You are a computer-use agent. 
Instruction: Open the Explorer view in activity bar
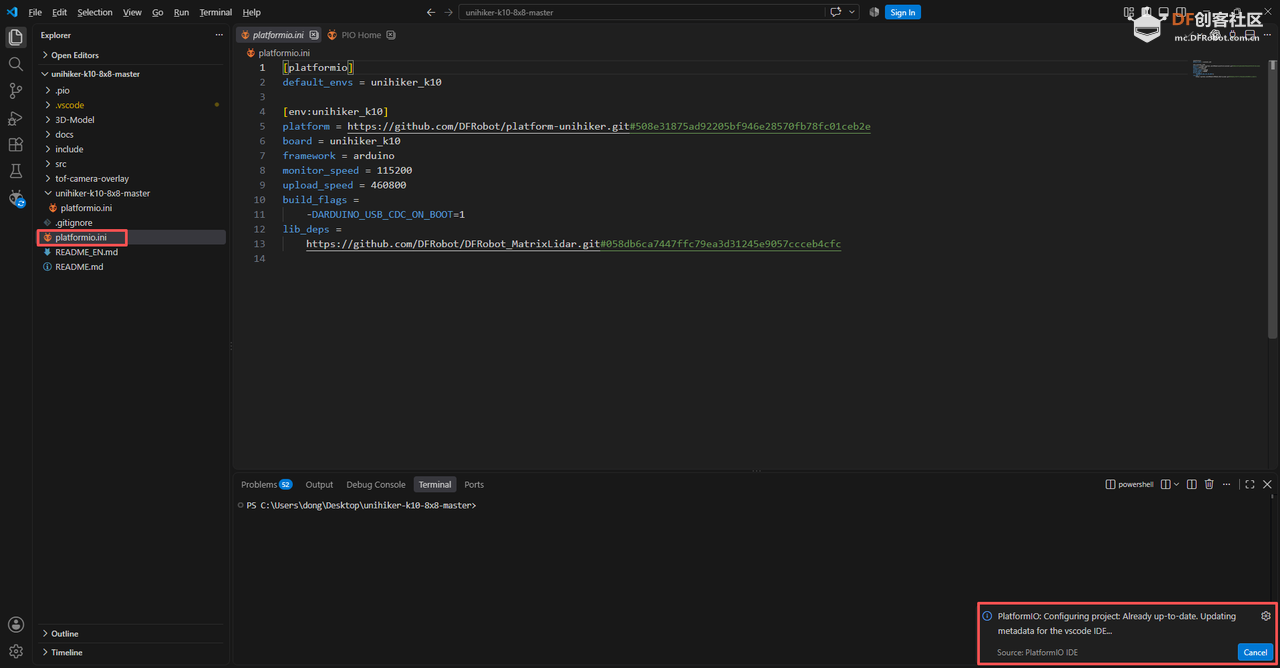pyautogui.click(x=16, y=38)
